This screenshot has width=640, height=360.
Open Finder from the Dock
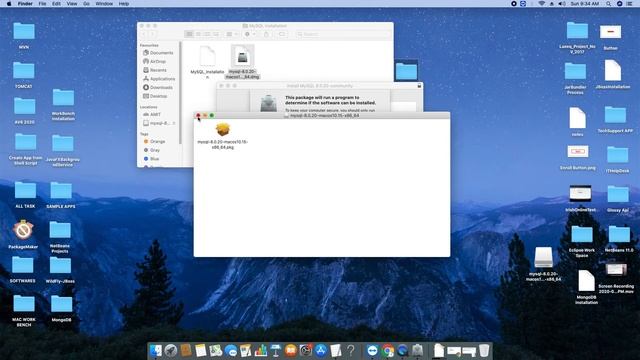(x=156, y=350)
